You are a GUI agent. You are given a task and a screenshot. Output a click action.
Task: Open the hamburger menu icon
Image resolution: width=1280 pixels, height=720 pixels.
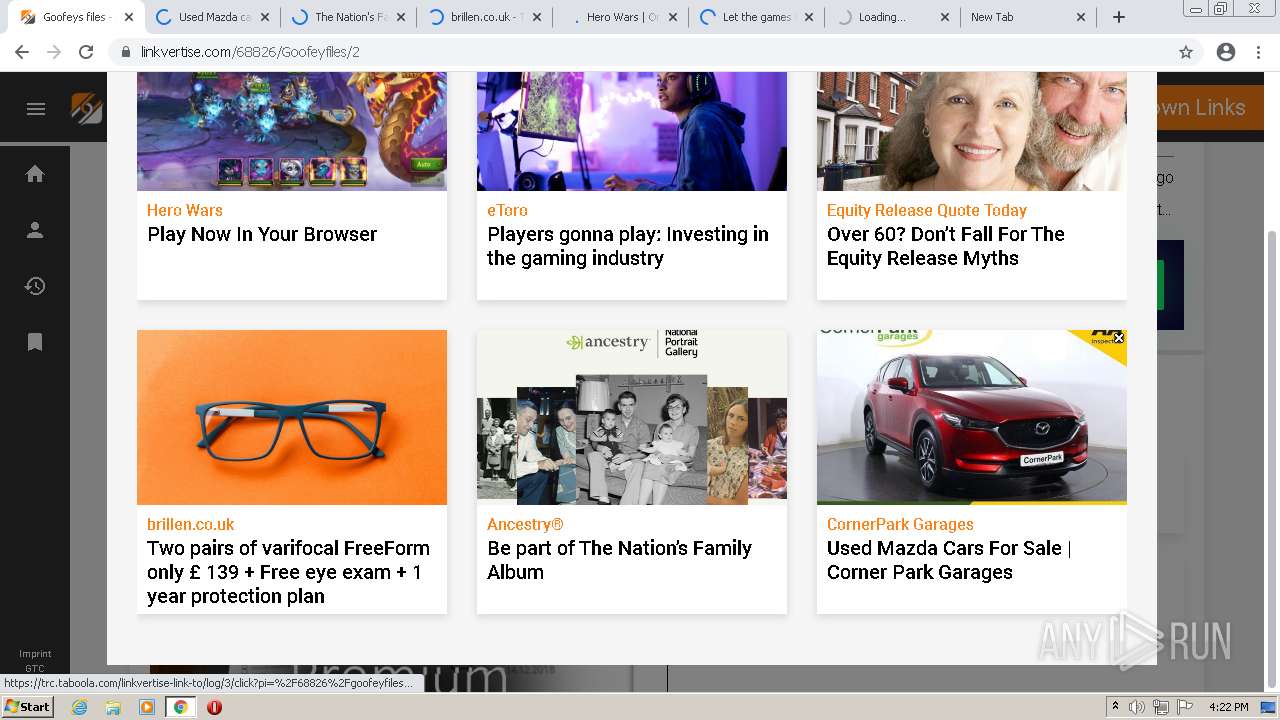click(36, 109)
